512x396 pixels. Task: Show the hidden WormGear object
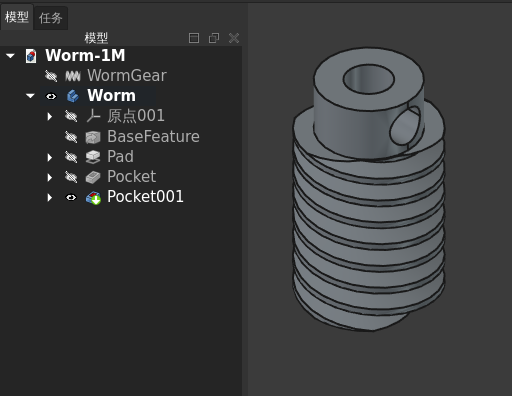51,76
